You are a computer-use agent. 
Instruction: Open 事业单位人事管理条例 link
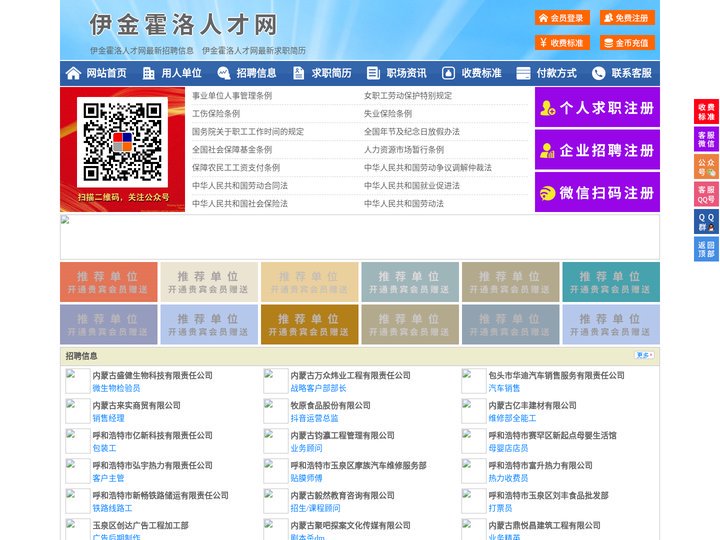pos(232,96)
